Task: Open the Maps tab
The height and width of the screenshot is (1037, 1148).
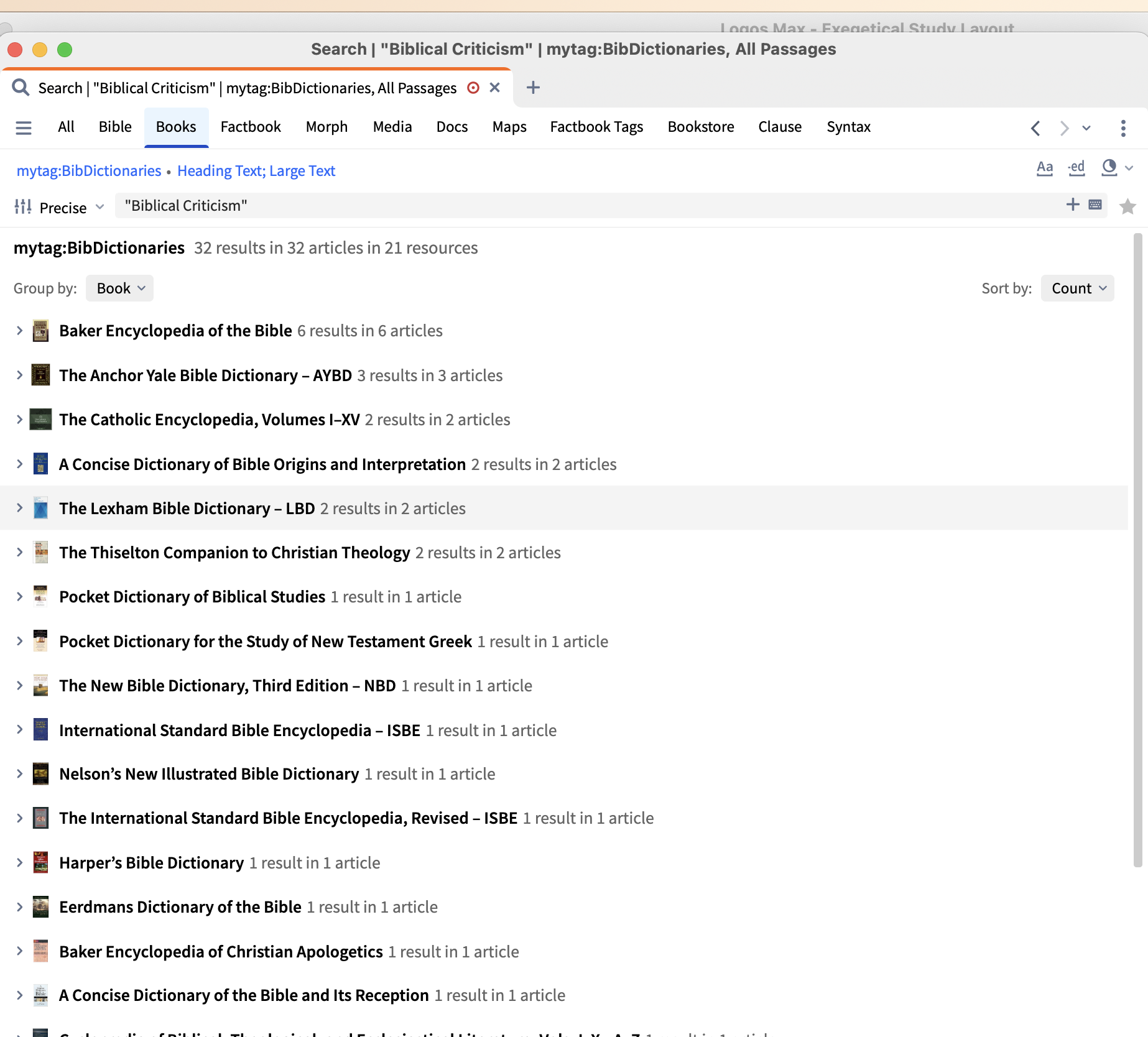Action: 509,127
